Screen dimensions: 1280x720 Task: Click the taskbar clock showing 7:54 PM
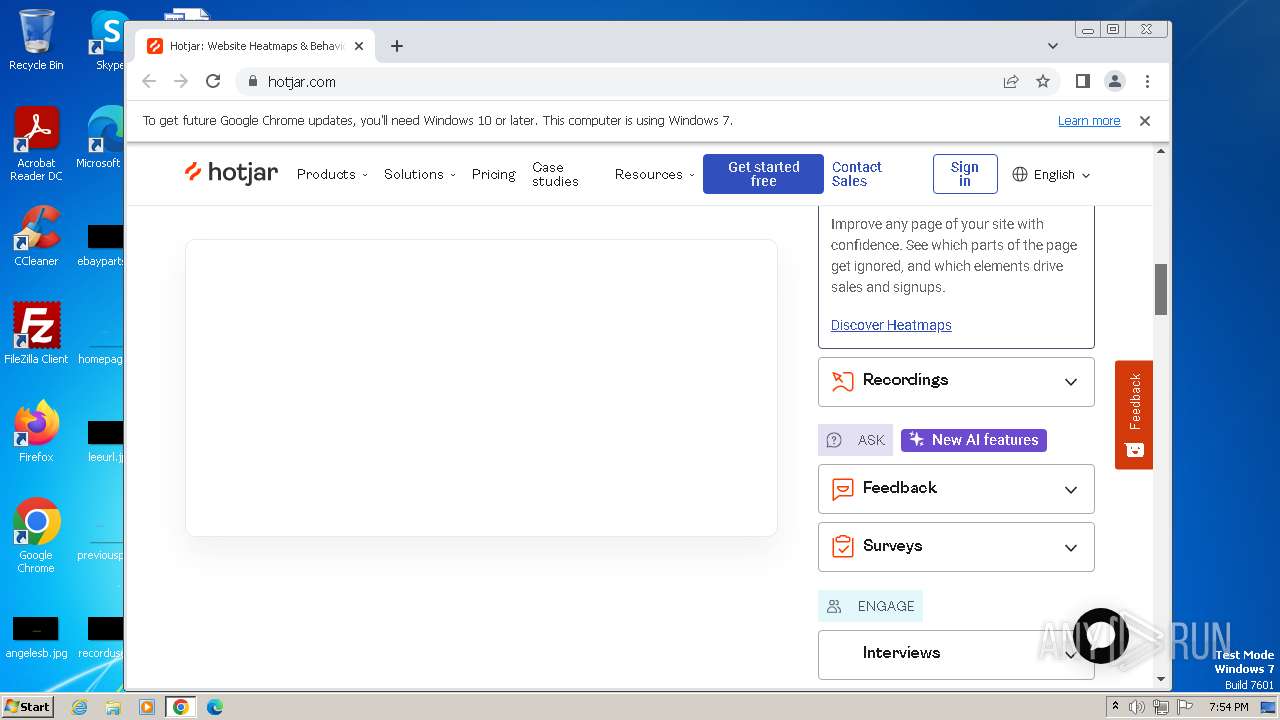(1228, 707)
